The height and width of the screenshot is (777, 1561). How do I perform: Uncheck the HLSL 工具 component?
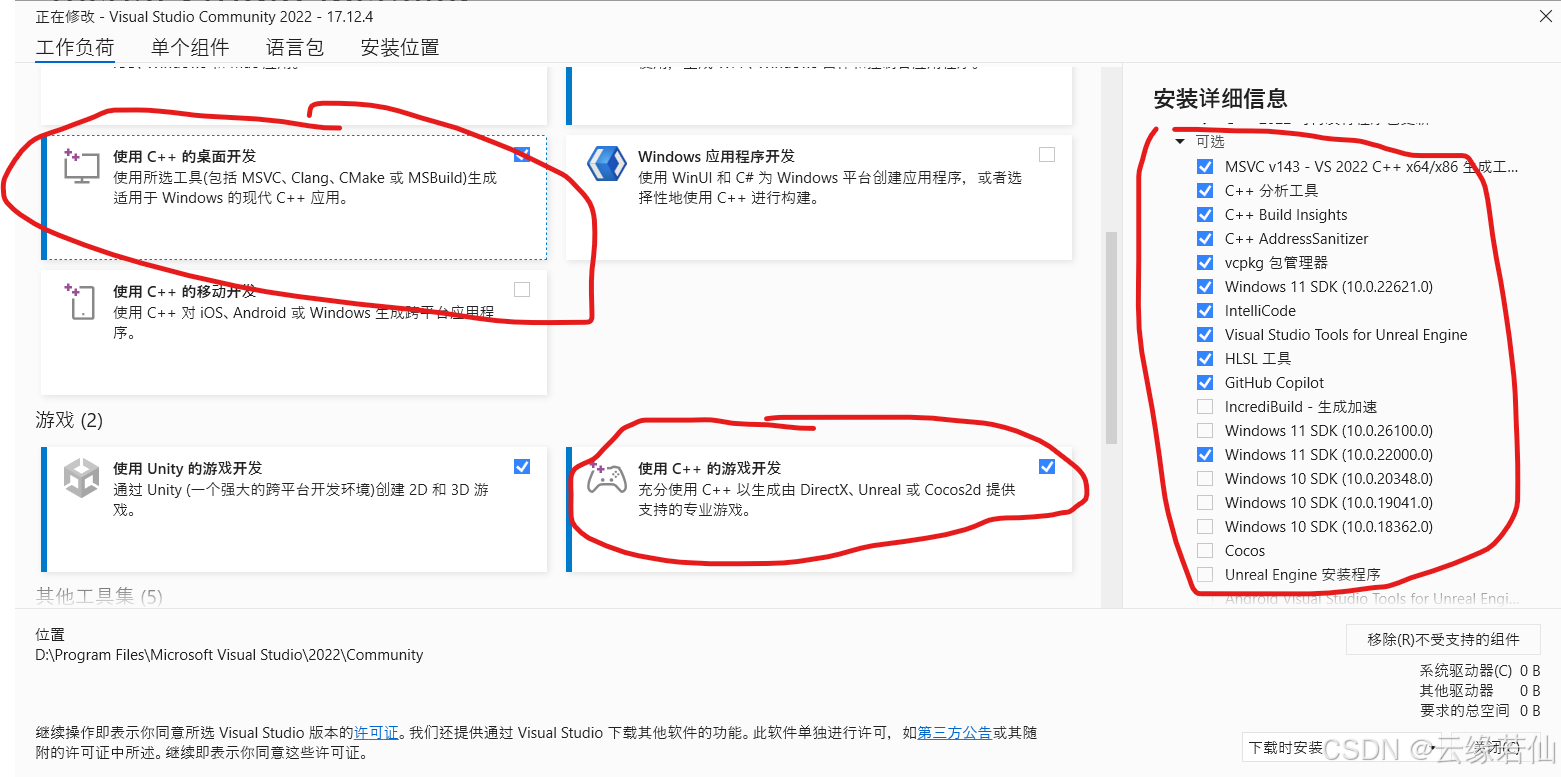[x=1205, y=358]
